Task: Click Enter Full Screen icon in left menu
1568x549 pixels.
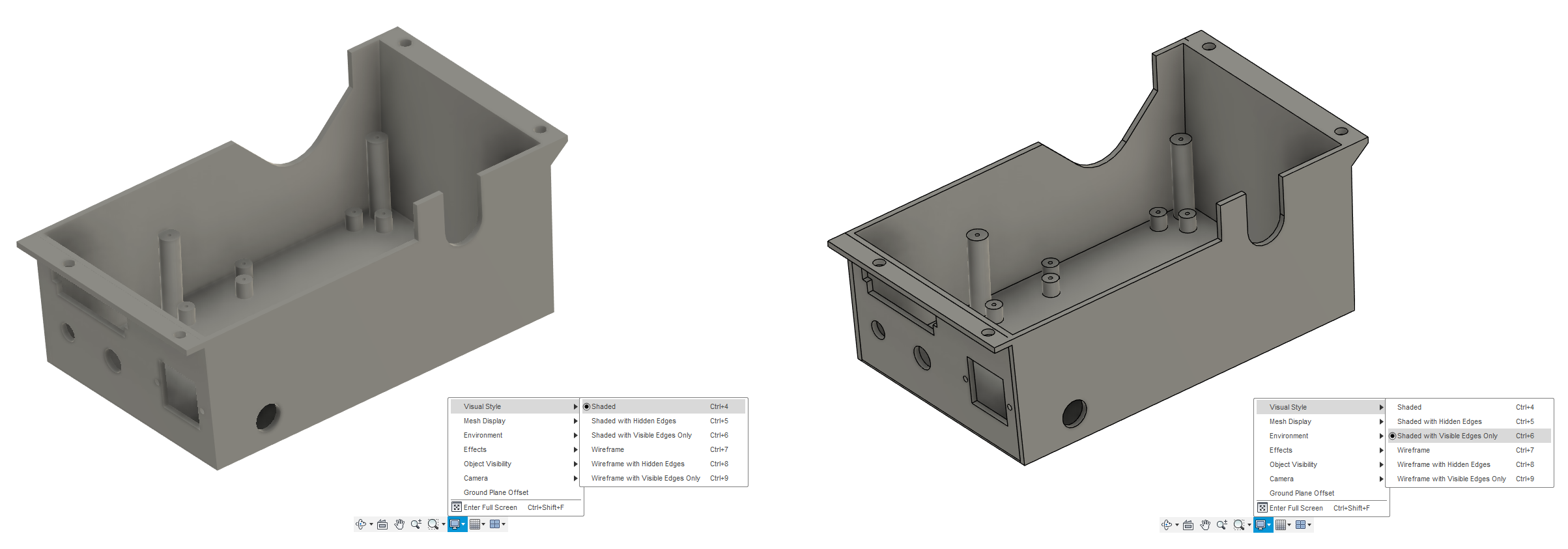Action: [x=457, y=507]
